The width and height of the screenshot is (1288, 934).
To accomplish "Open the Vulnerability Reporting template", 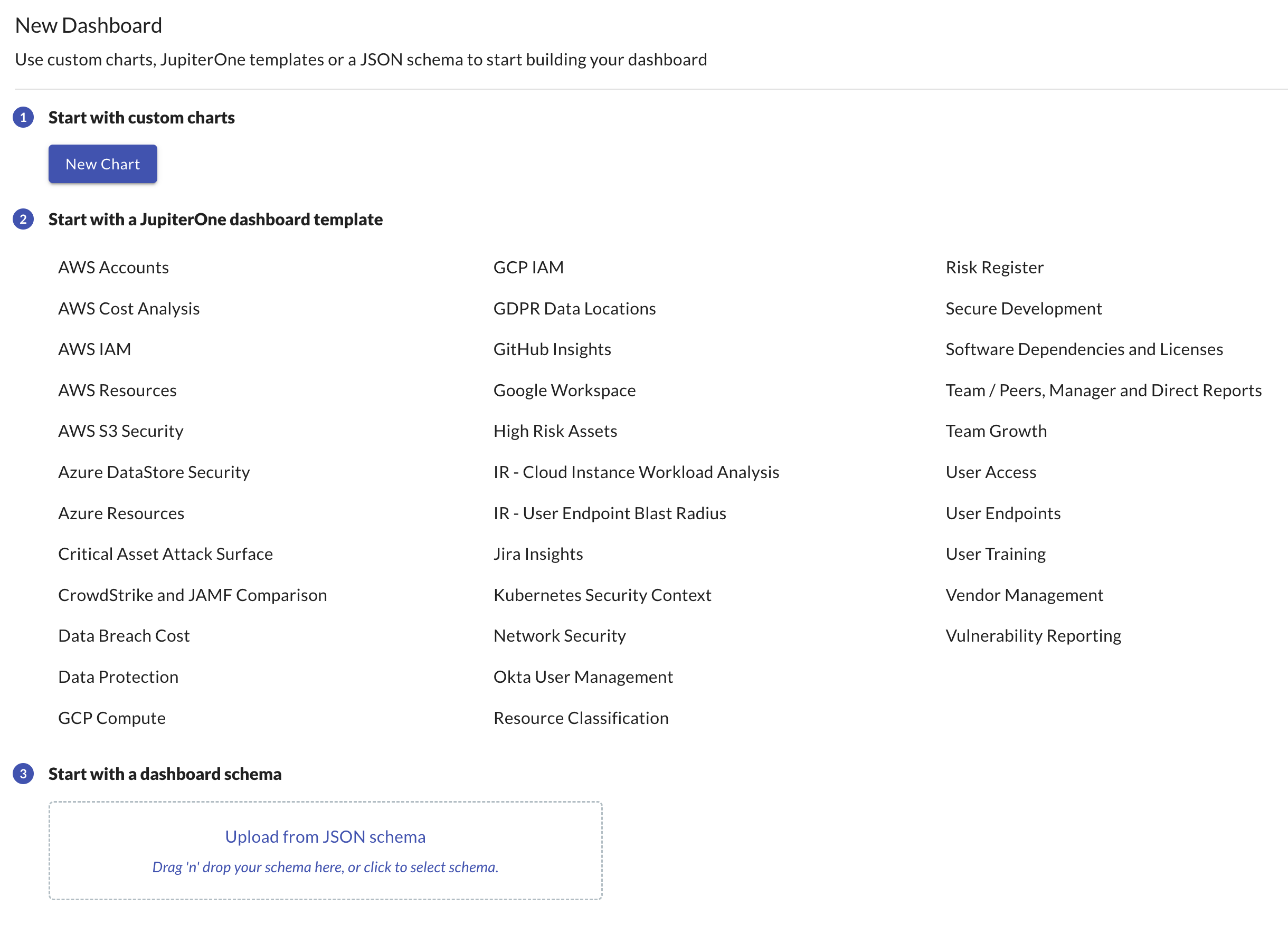I will pos(1033,636).
